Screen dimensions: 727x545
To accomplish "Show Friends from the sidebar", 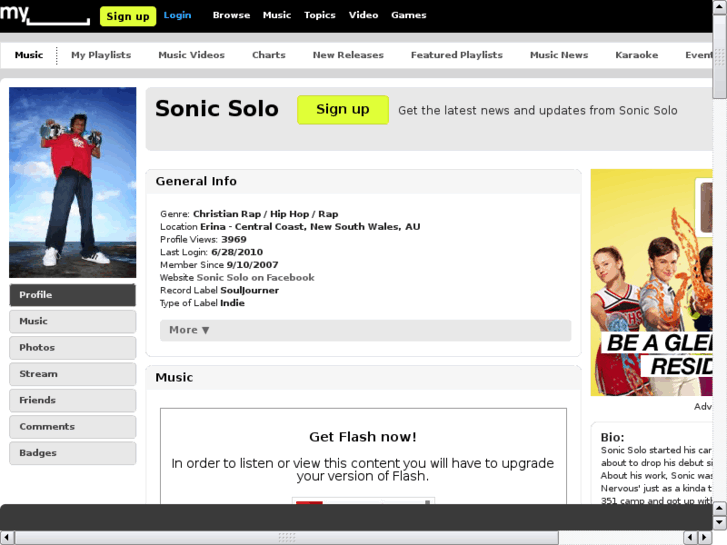I will pyautogui.click(x=72, y=400).
